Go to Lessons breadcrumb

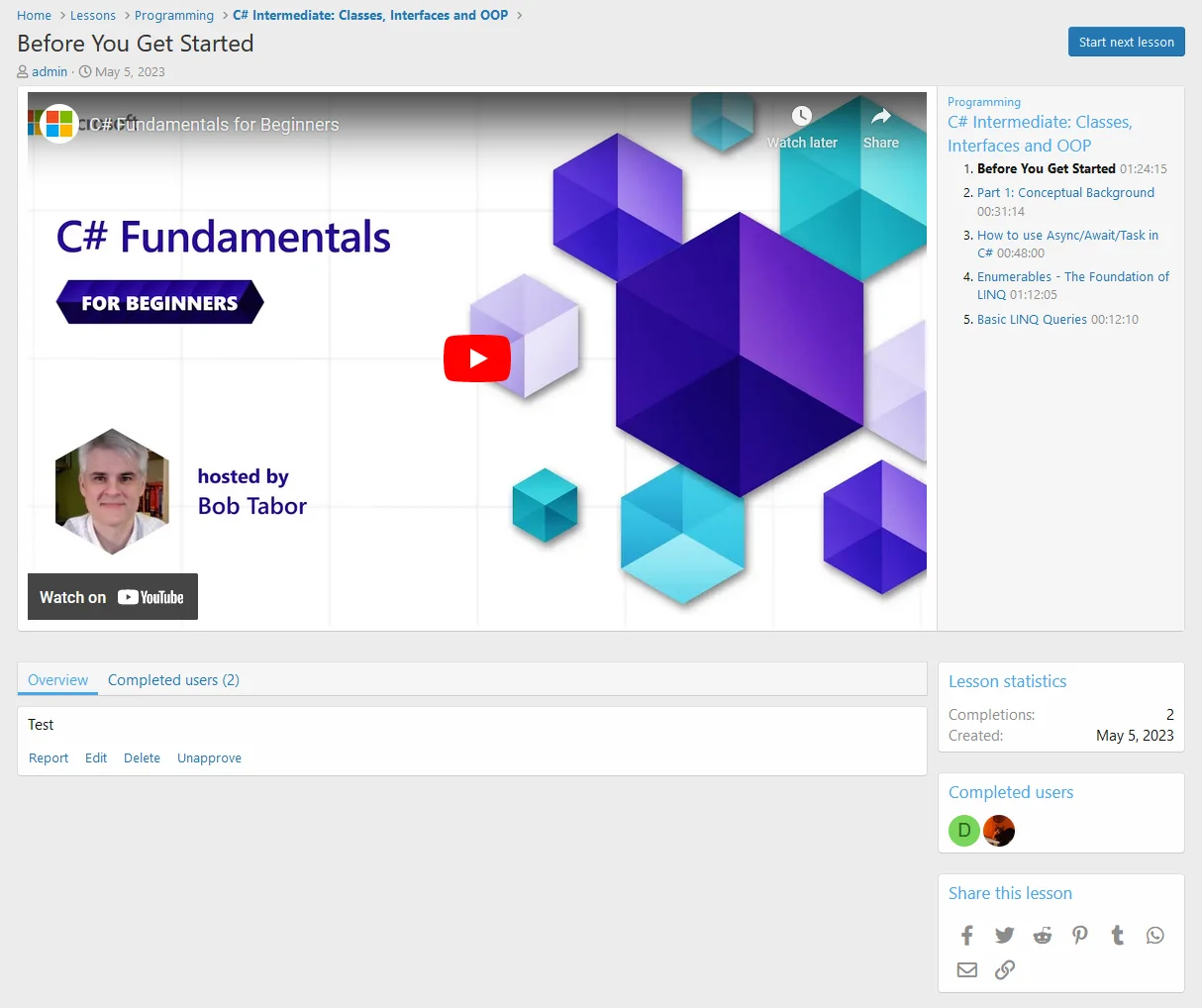pyautogui.click(x=93, y=16)
